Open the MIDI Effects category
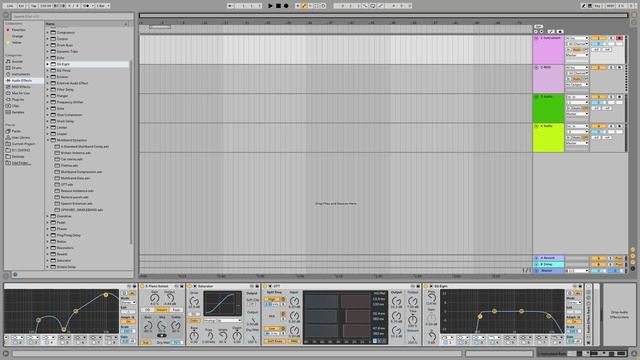Image resolution: width=640 pixels, height=360 pixels. pyautogui.click(x=21, y=87)
